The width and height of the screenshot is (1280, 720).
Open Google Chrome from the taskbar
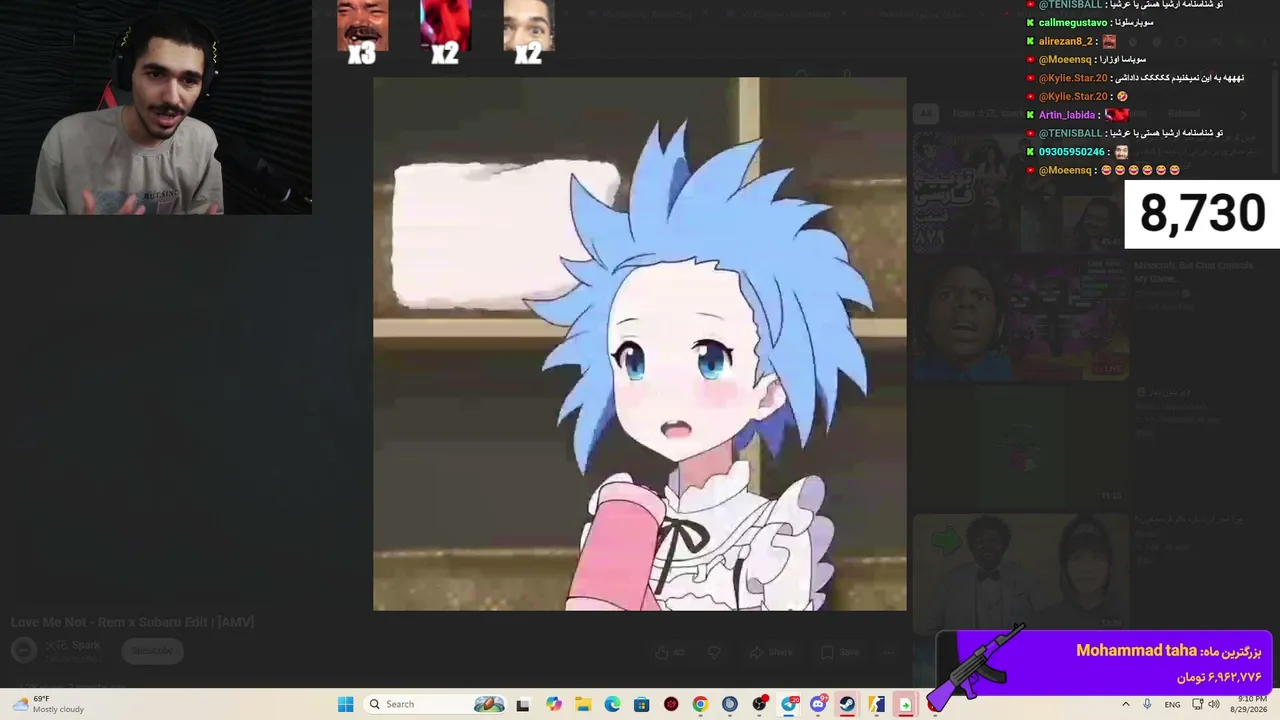700,704
